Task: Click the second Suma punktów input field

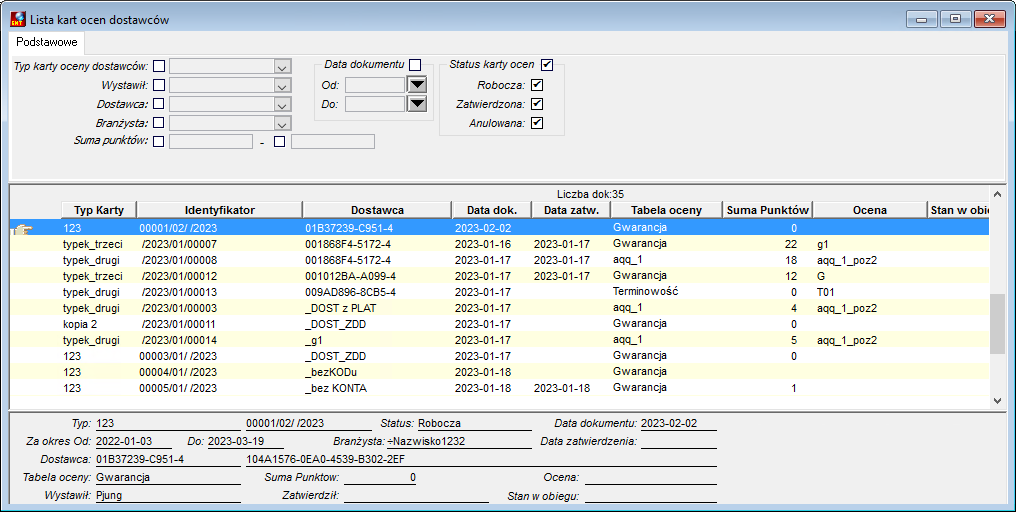Action: (333, 141)
